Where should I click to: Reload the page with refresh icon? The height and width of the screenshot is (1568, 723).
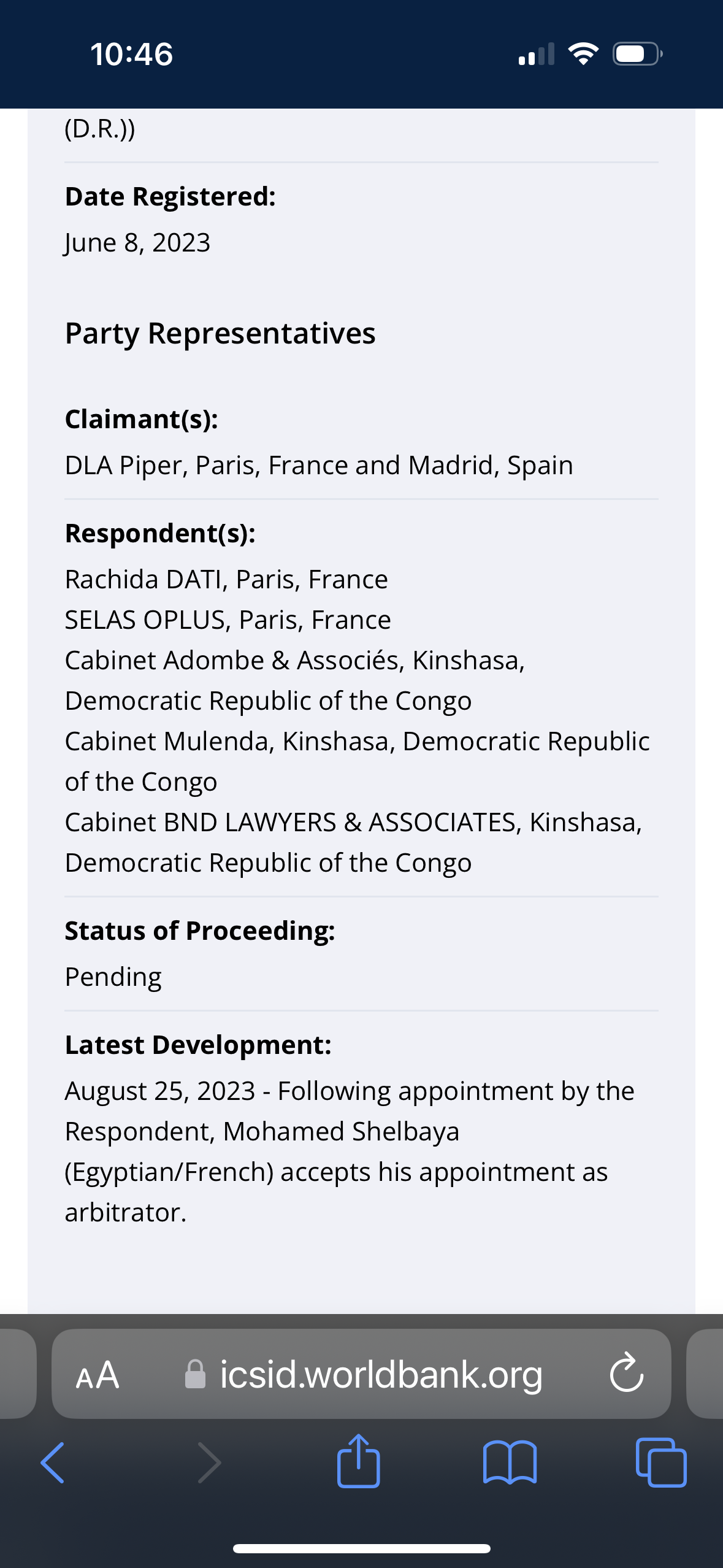pos(626,1374)
